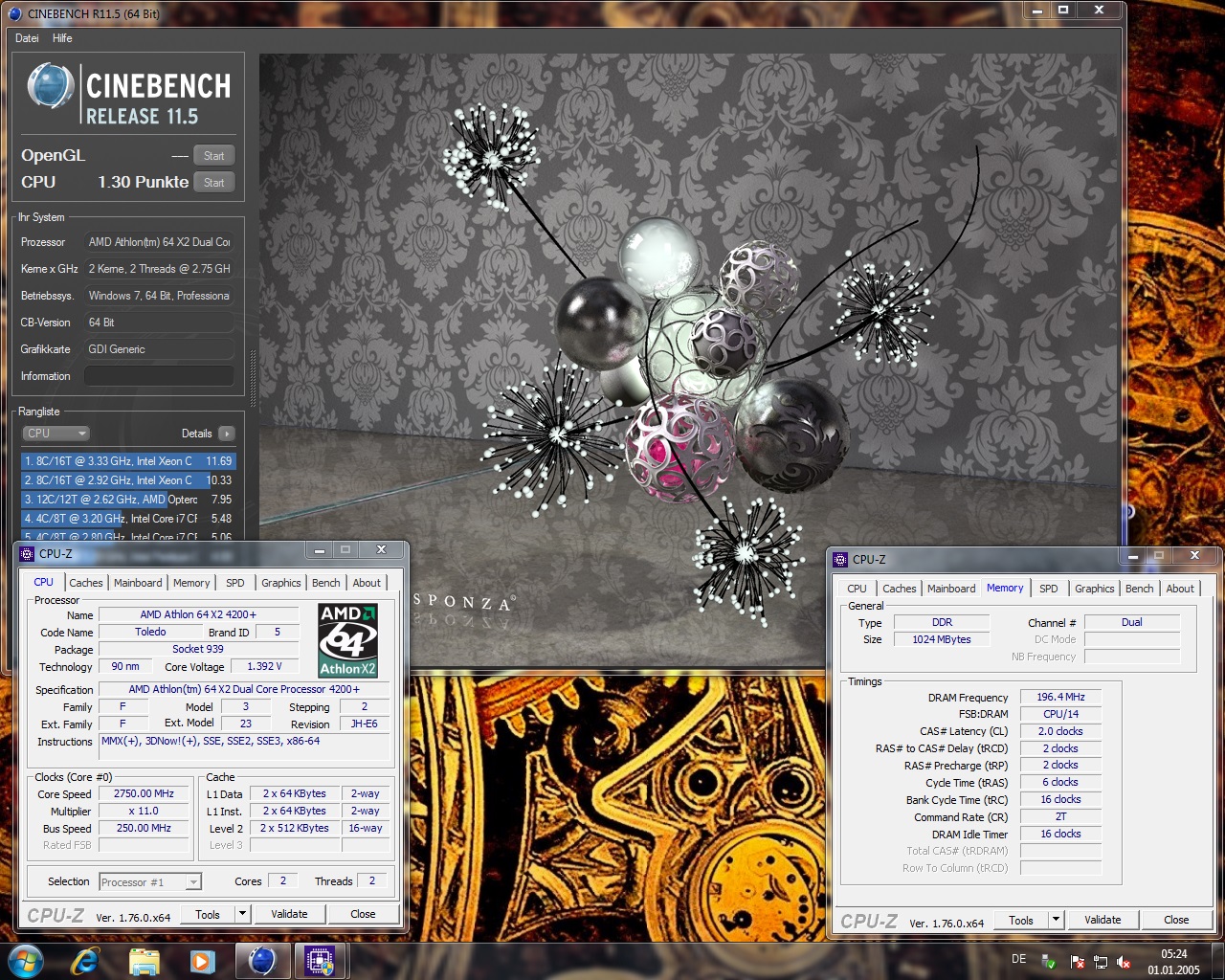The image size is (1225, 980).
Task: Start the OpenGL benchmark
Action: (214, 156)
